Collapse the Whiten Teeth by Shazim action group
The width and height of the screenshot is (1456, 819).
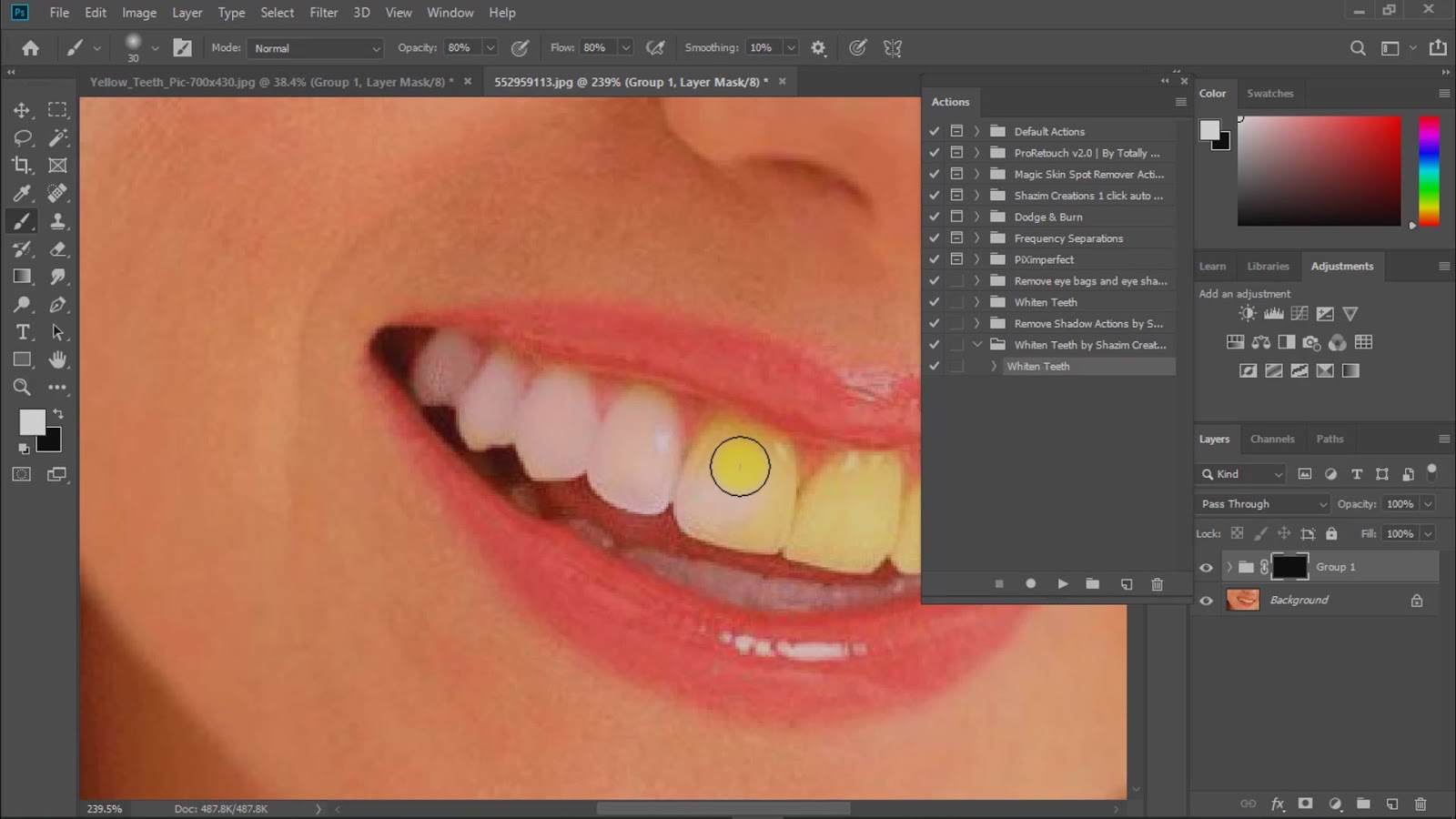tap(978, 344)
